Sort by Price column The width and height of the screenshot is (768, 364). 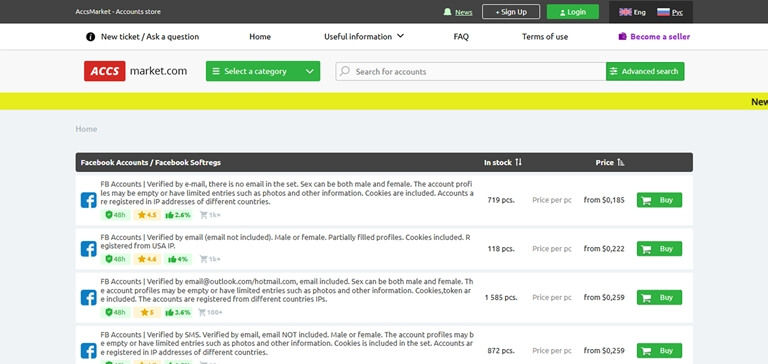click(610, 162)
